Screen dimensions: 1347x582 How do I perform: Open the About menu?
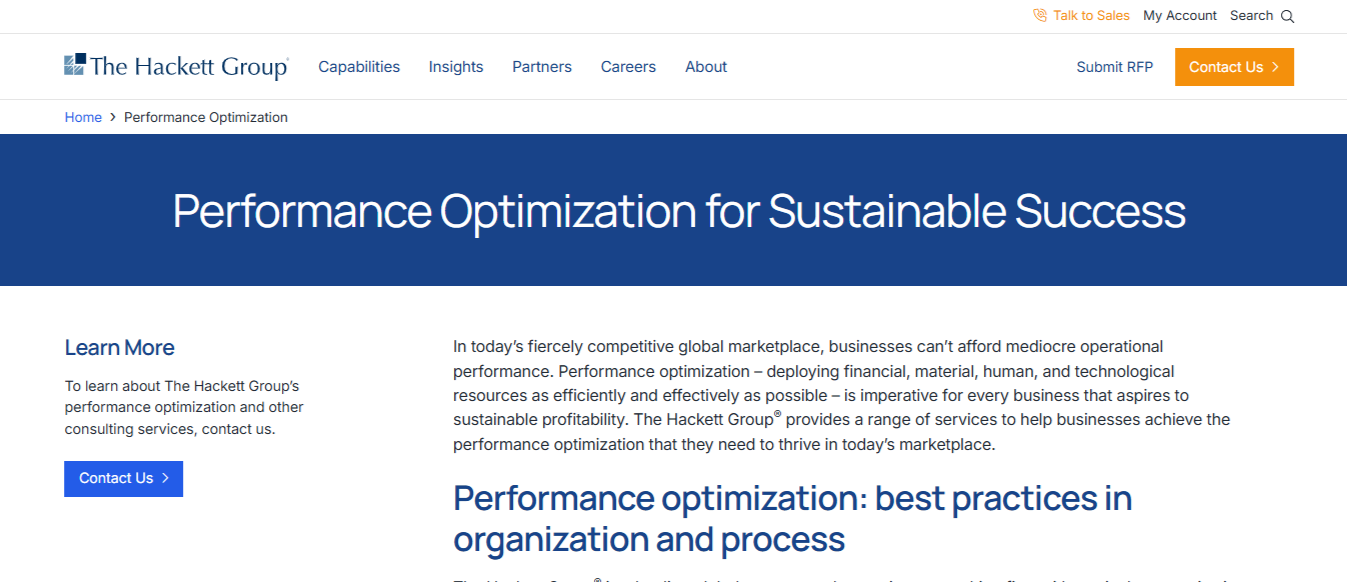pyautogui.click(x=706, y=67)
